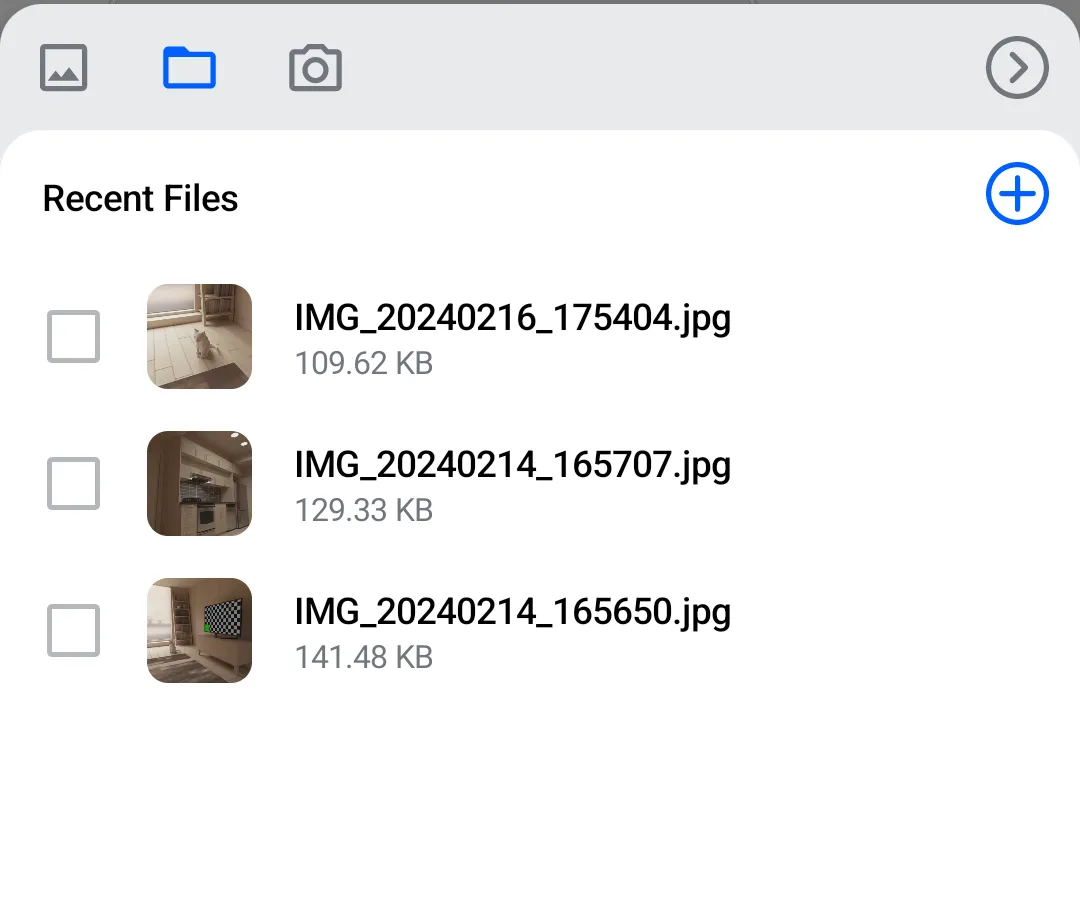Click the Recent Files heading
1080x920 pixels.
pos(139,198)
